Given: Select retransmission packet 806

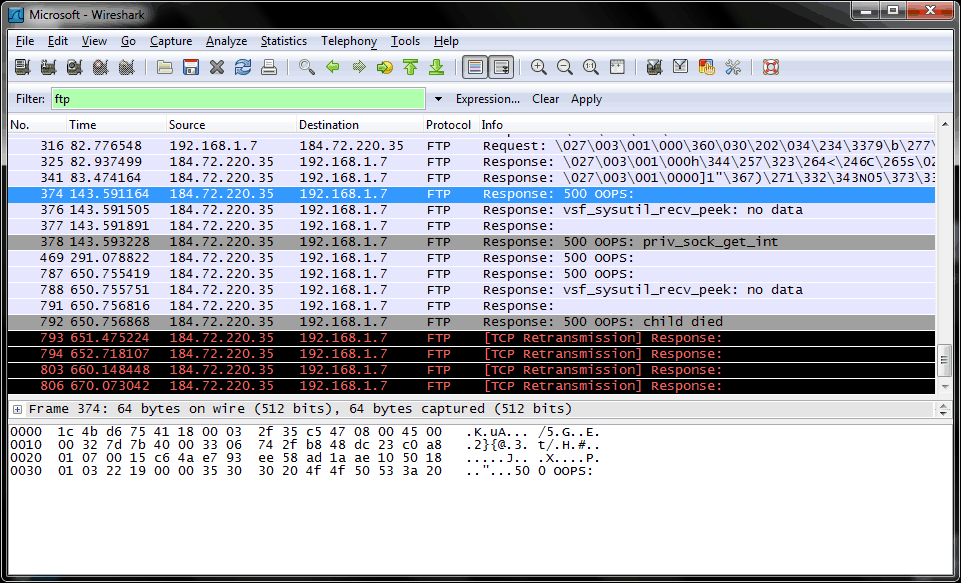Looking at the screenshot, I should 472,386.
